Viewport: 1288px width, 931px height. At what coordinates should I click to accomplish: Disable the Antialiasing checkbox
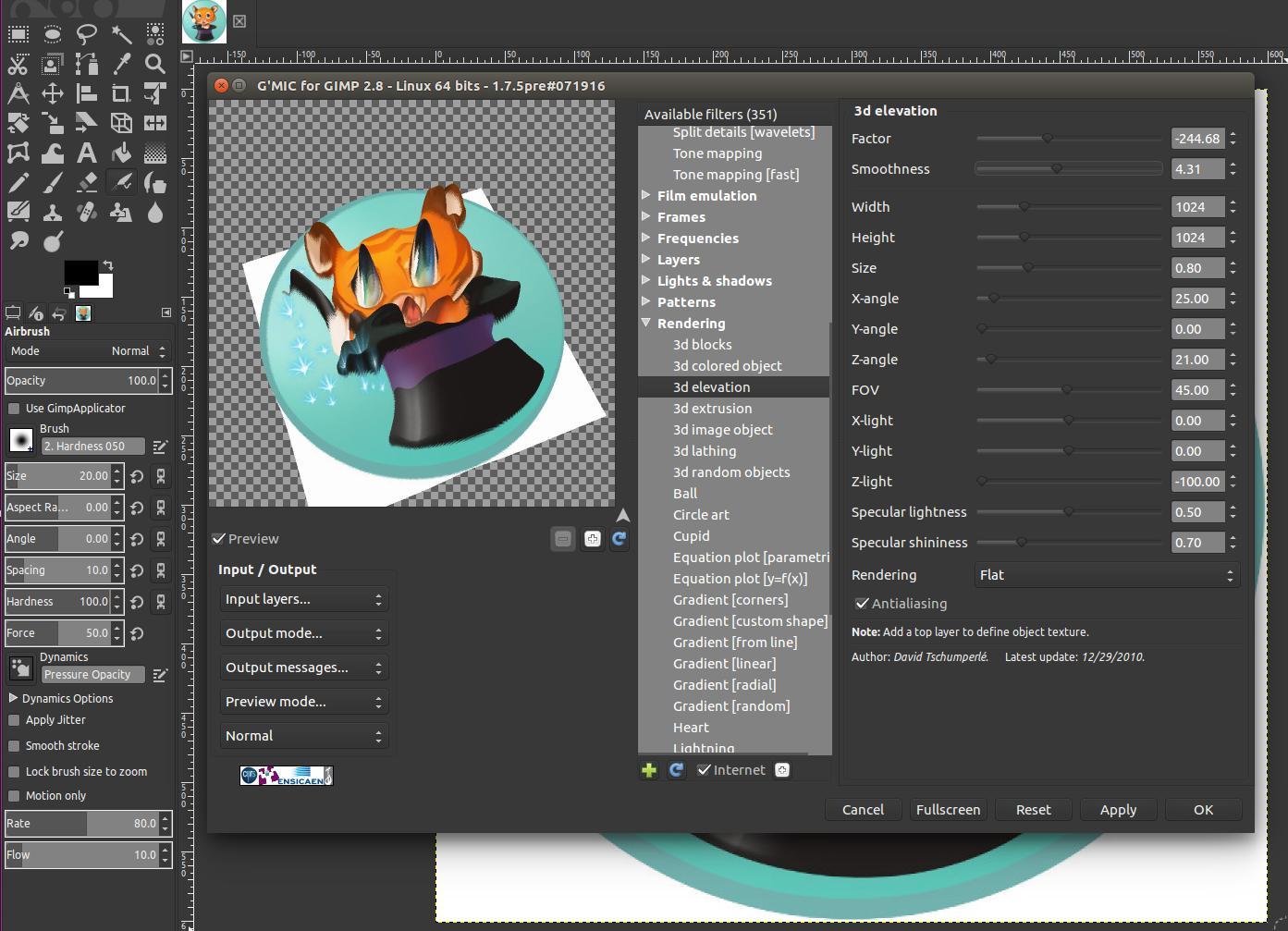pyautogui.click(x=862, y=604)
